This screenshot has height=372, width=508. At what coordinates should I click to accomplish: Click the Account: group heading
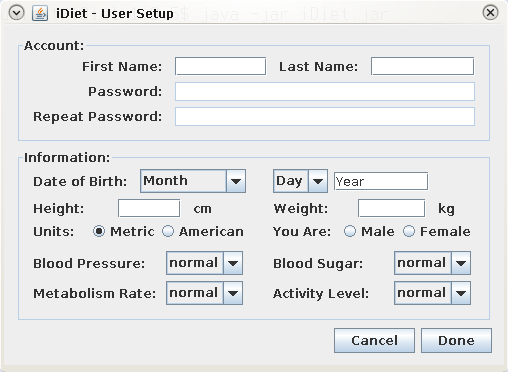click(54, 46)
